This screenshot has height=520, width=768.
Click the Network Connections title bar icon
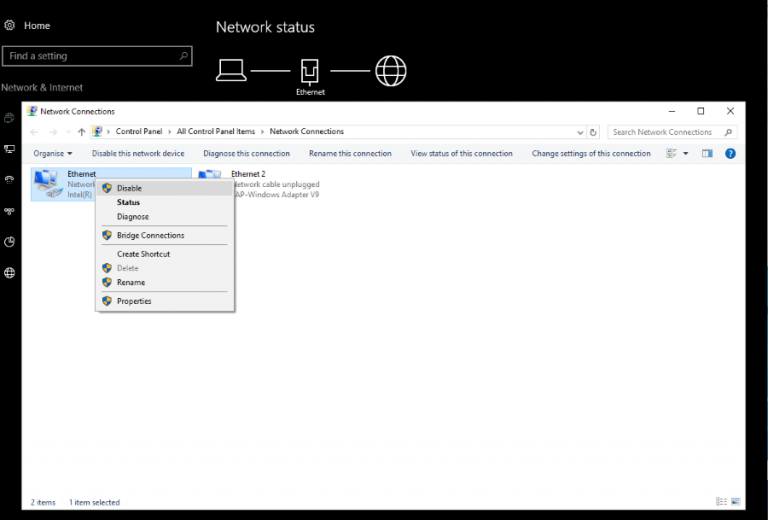[32, 111]
